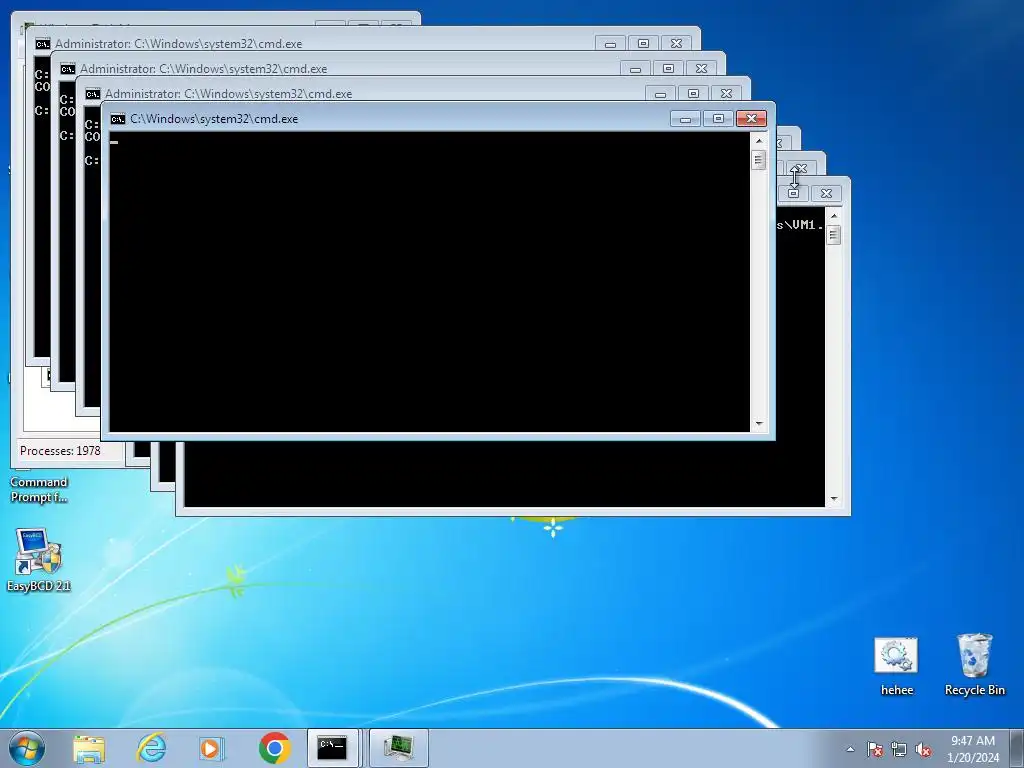
Task: Open Google Chrome from the taskbar
Action: point(274,748)
